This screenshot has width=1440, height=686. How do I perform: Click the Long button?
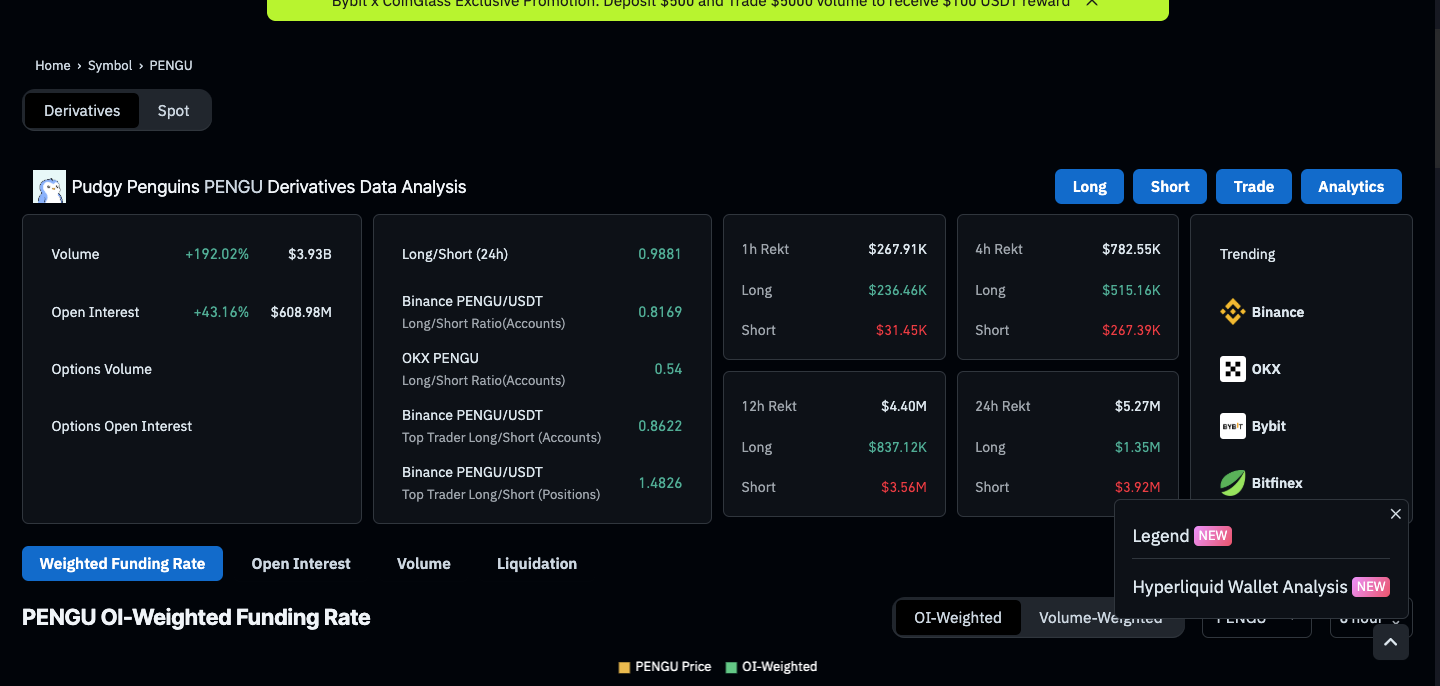pos(1089,187)
